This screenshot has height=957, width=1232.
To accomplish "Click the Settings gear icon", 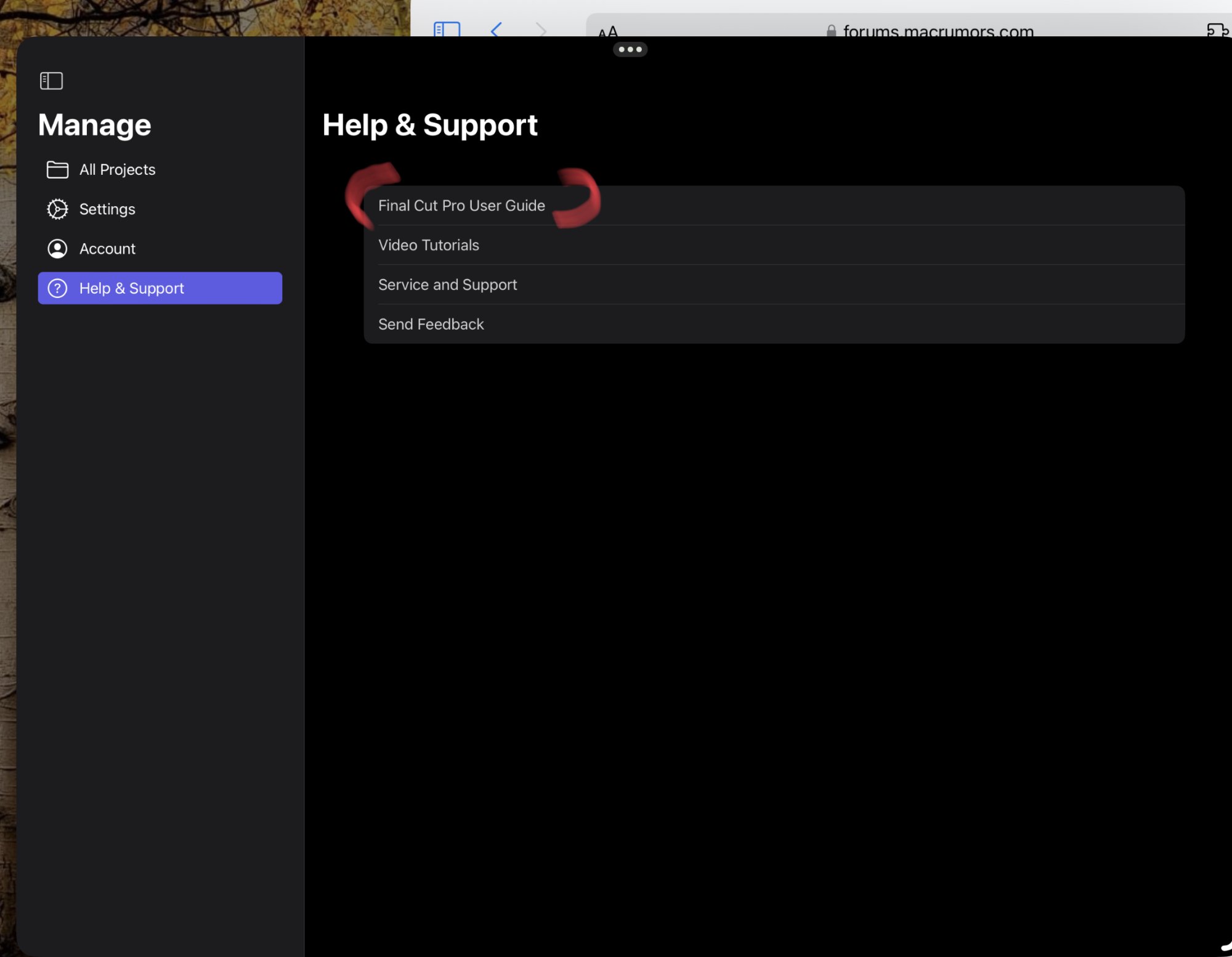I will pyautogui.click(x=57, y=209).
